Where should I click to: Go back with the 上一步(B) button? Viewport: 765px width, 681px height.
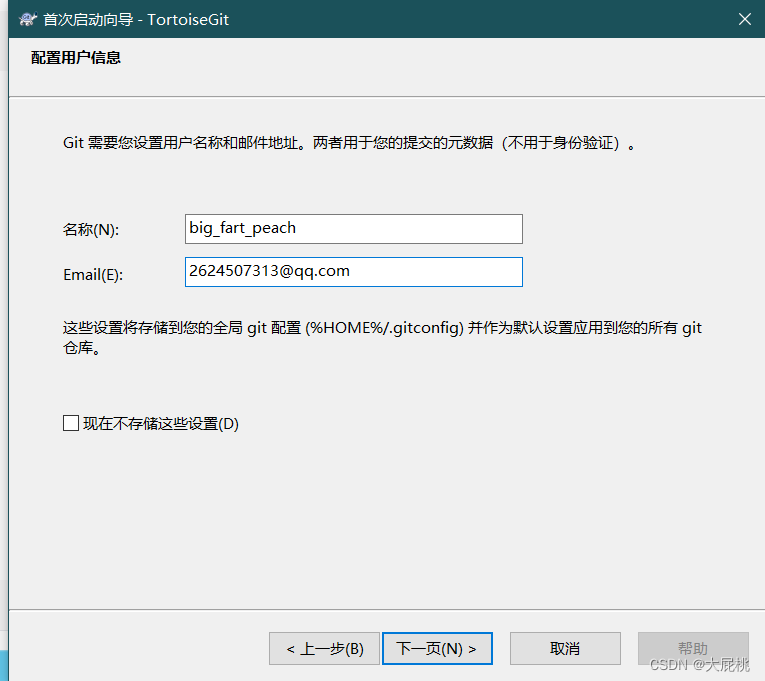tap(324, 648)
